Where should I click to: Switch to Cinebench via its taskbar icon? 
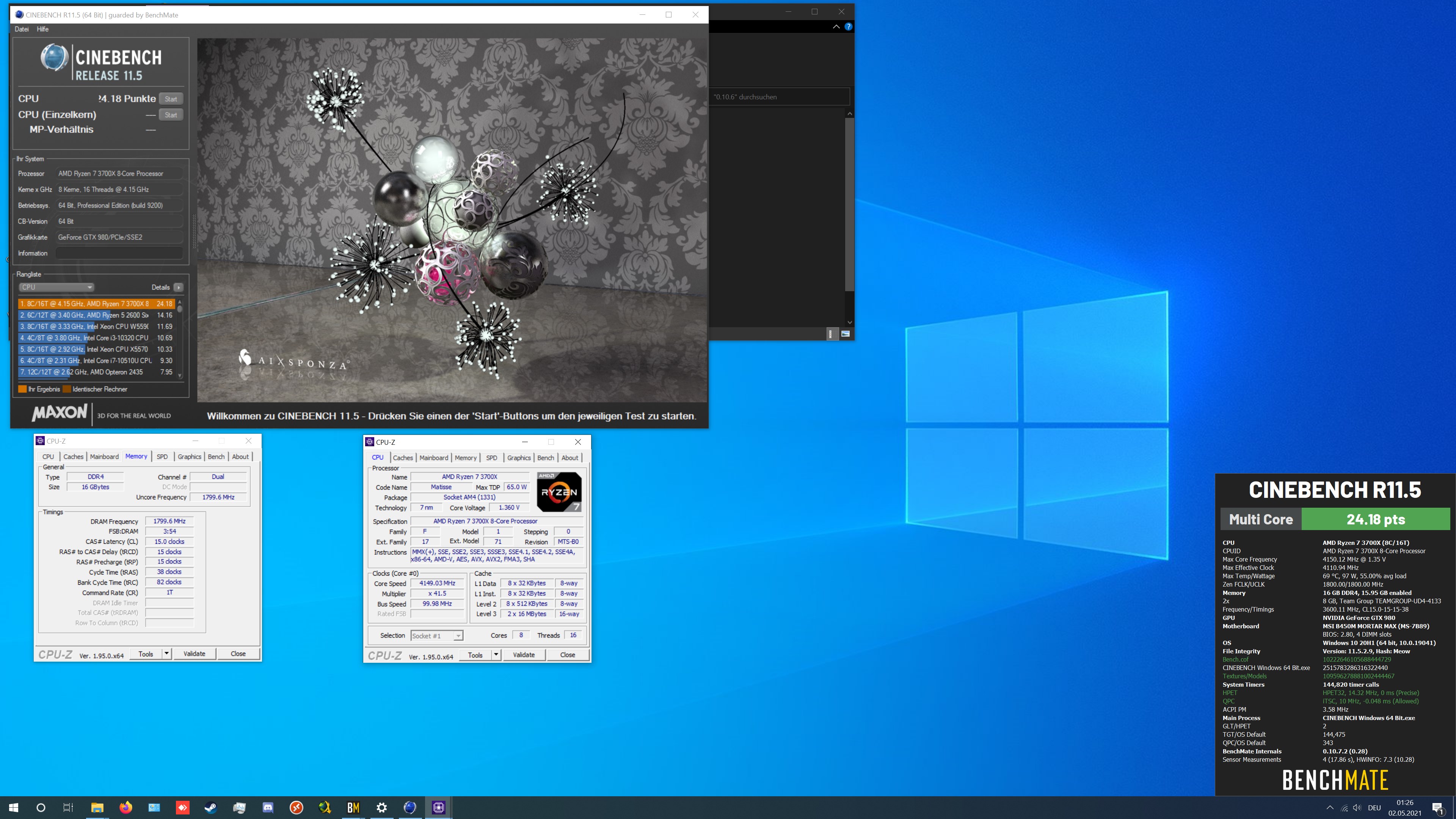410,808
